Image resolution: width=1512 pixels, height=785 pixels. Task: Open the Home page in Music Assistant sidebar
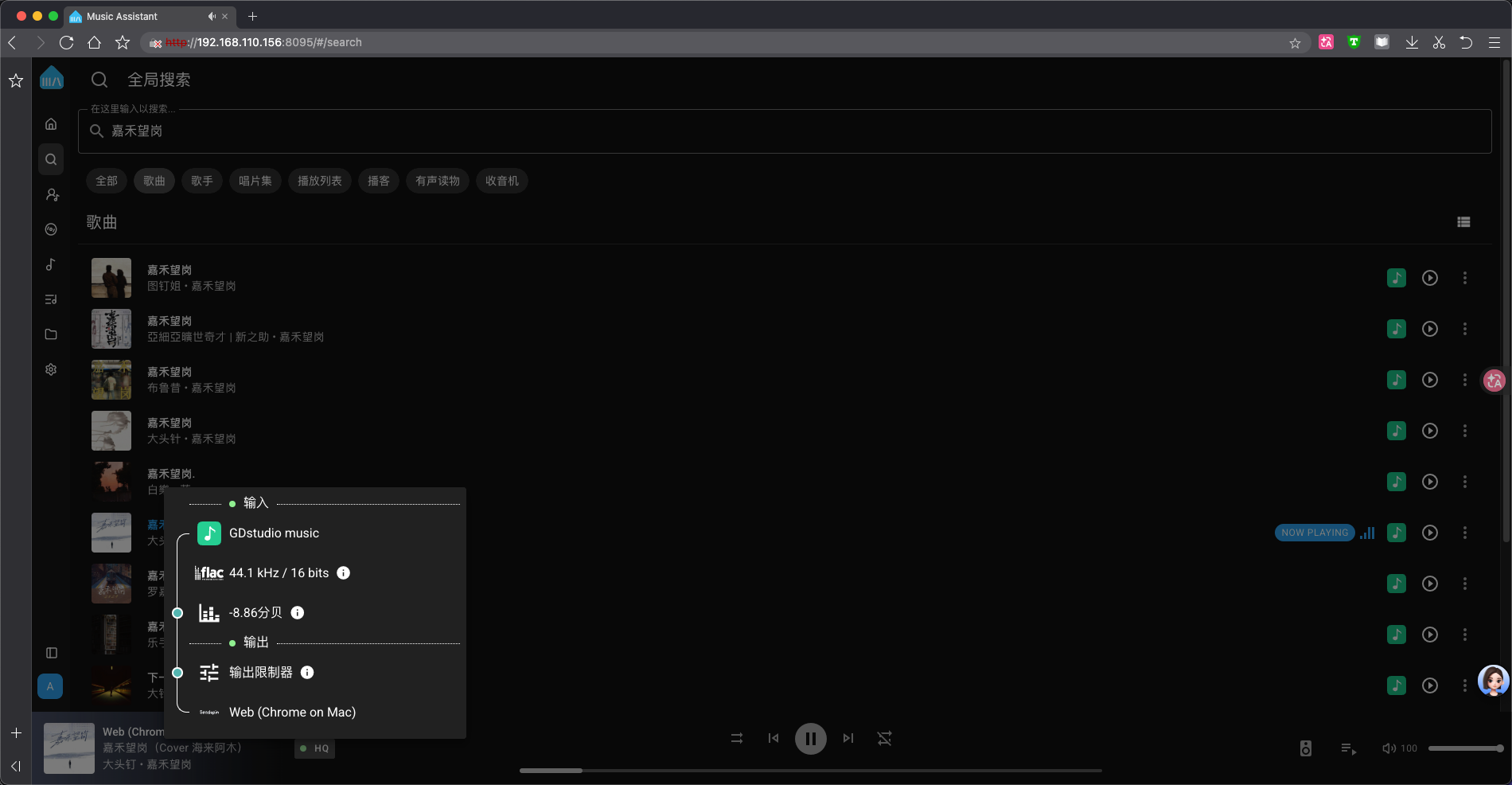click(51, 124)
